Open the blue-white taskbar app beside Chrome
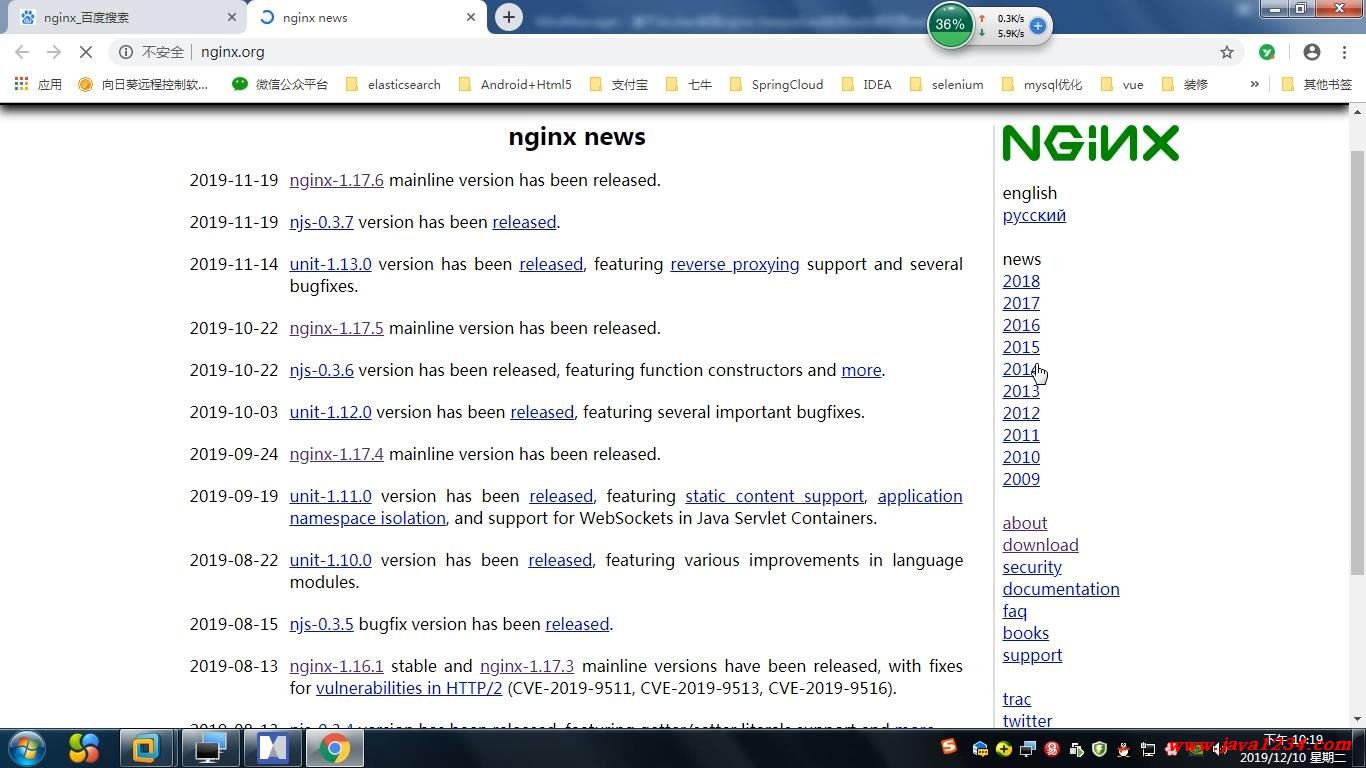This screenshot has height=768, width=1366. (x=272, y=748)
